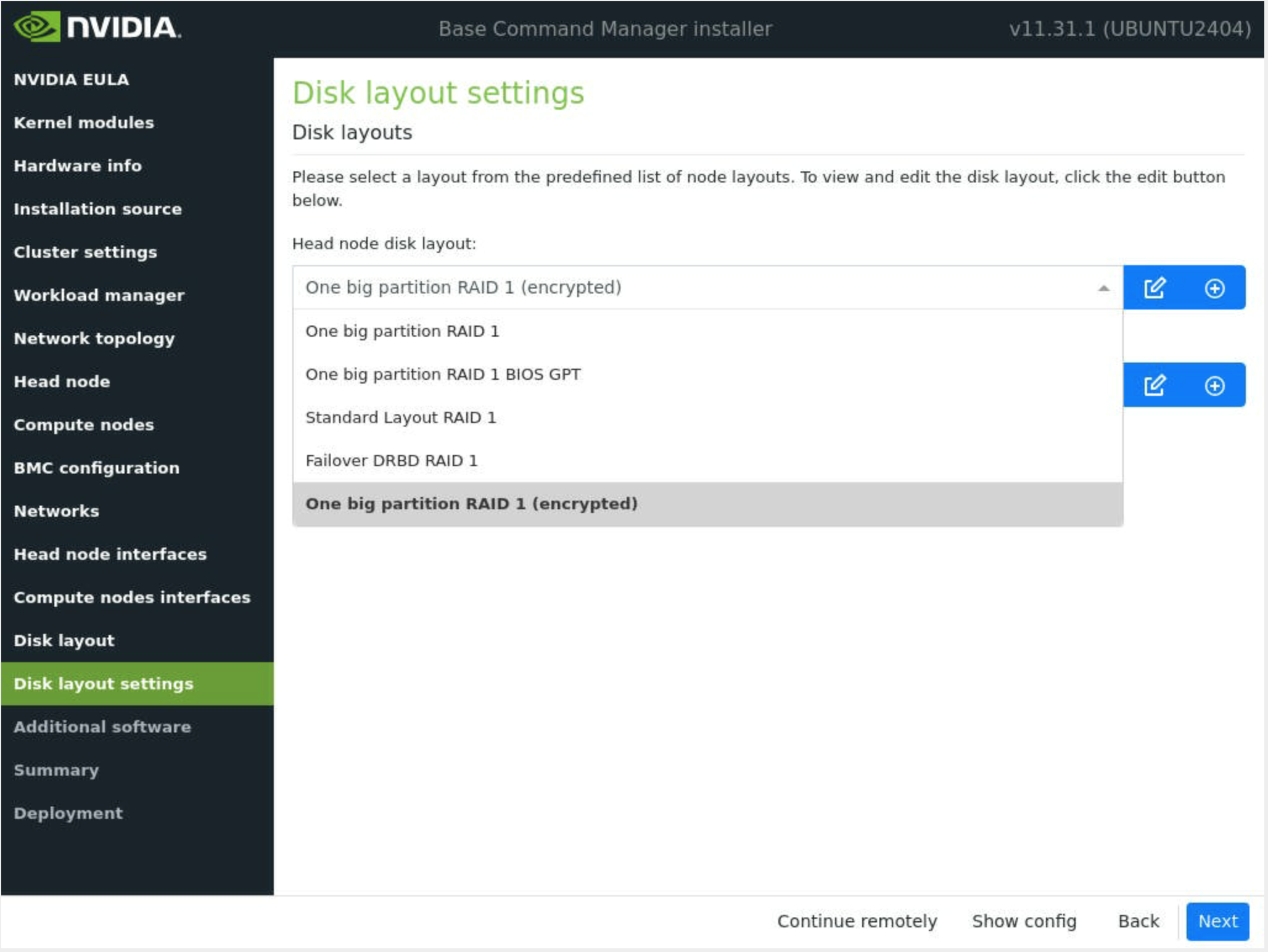Edit the head node disk layout
The width and height of the screenshot is (1268, 952).
1154,288
